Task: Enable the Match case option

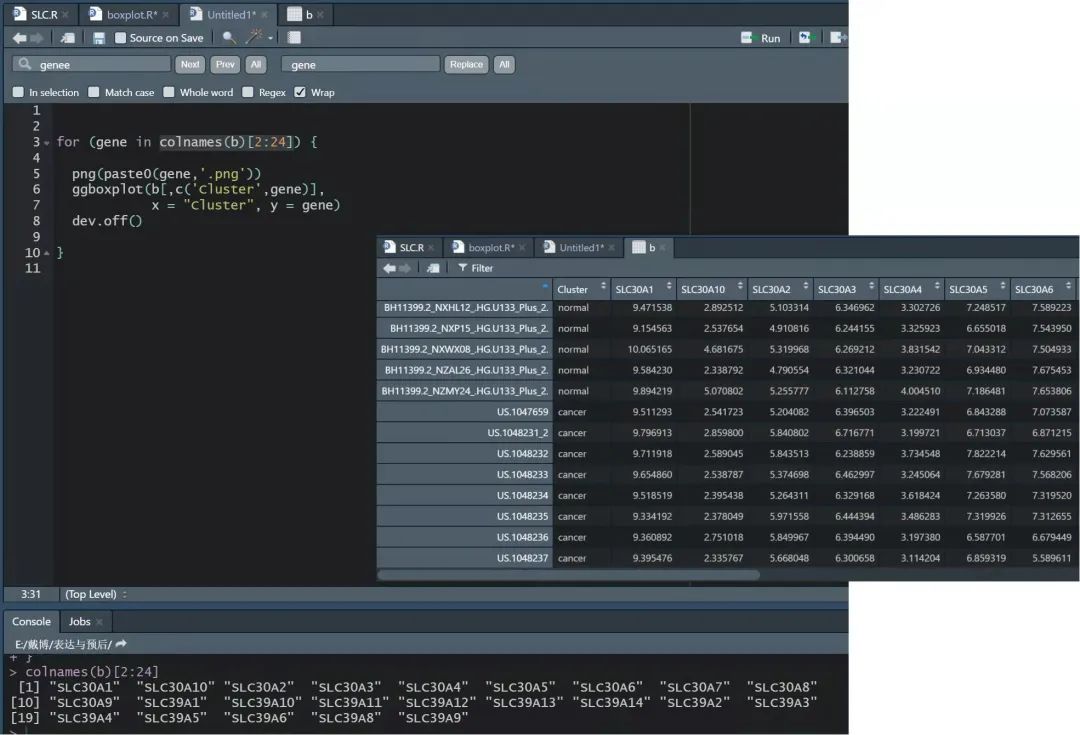Action: 94,92
